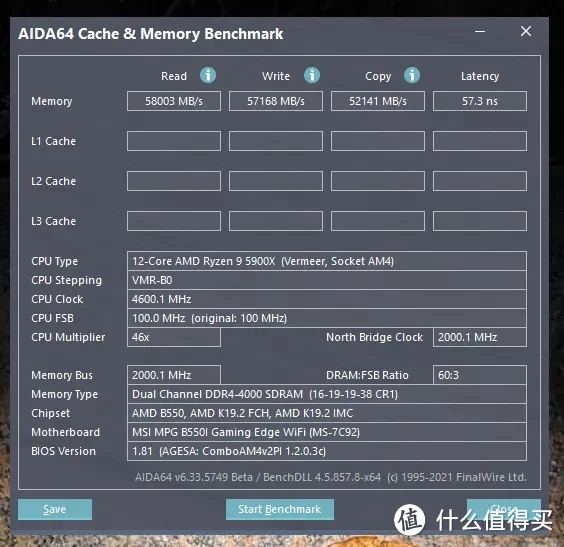The image size is (564, 547).
Task: Click the empty L2 Cache latency field
Action: point(480,181)
